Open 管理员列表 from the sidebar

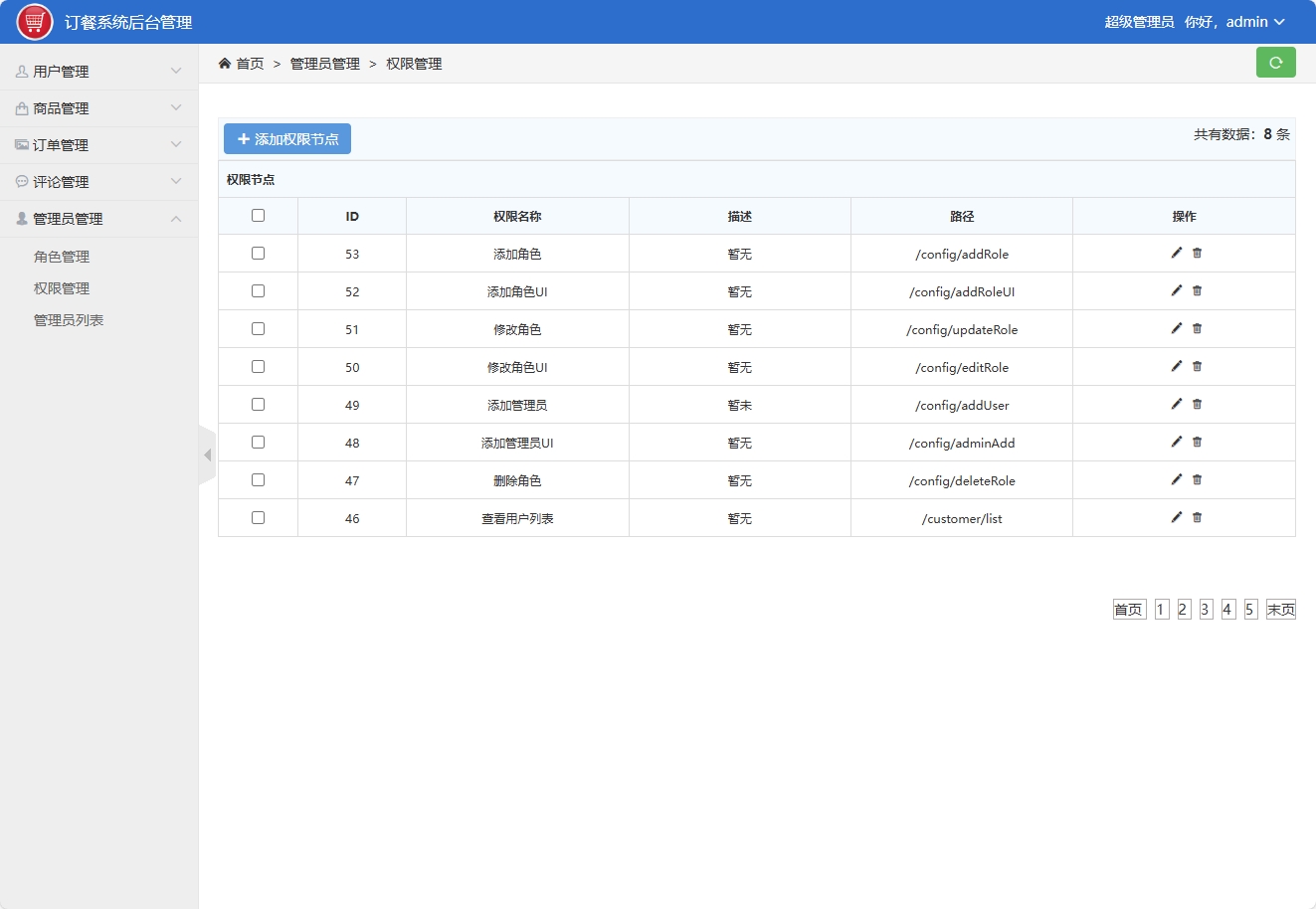click(70, 319)
